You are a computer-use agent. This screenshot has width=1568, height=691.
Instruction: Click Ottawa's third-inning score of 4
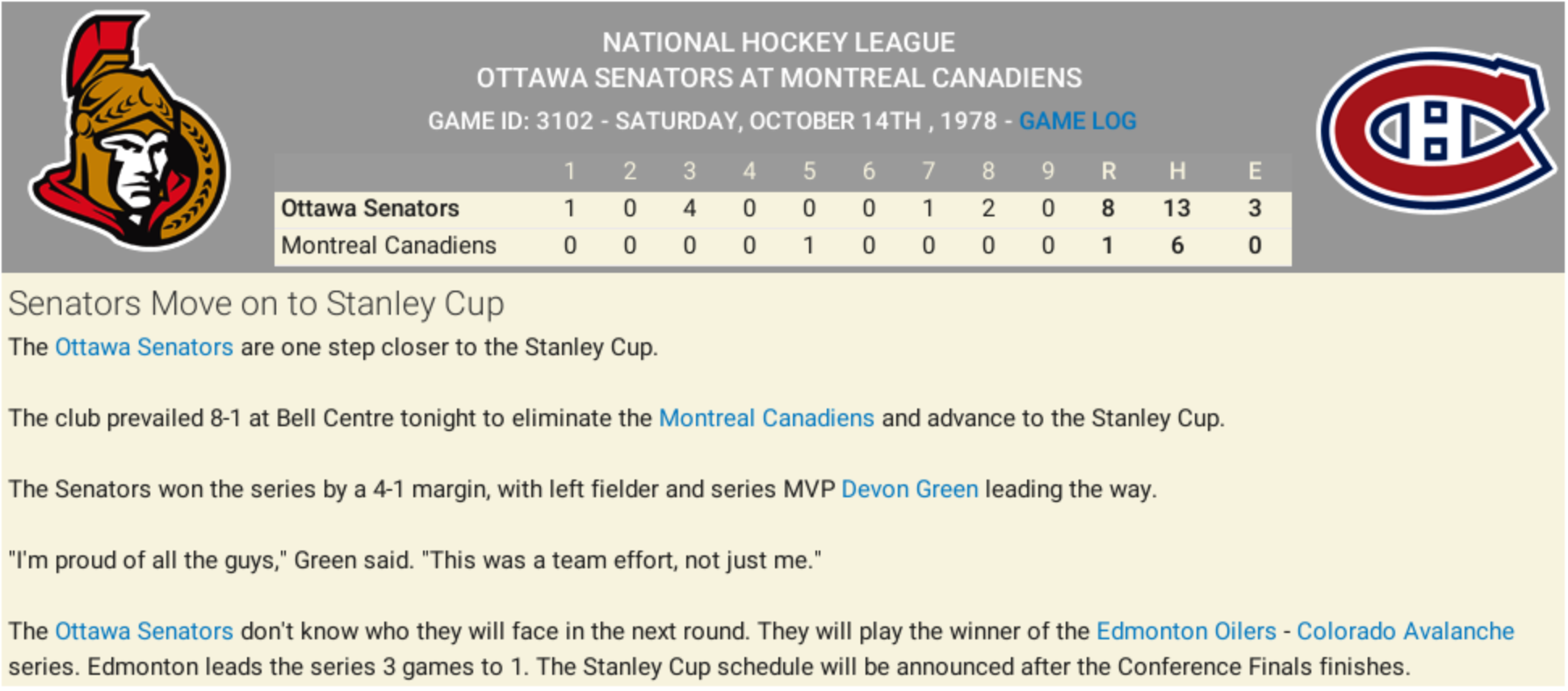689,208
